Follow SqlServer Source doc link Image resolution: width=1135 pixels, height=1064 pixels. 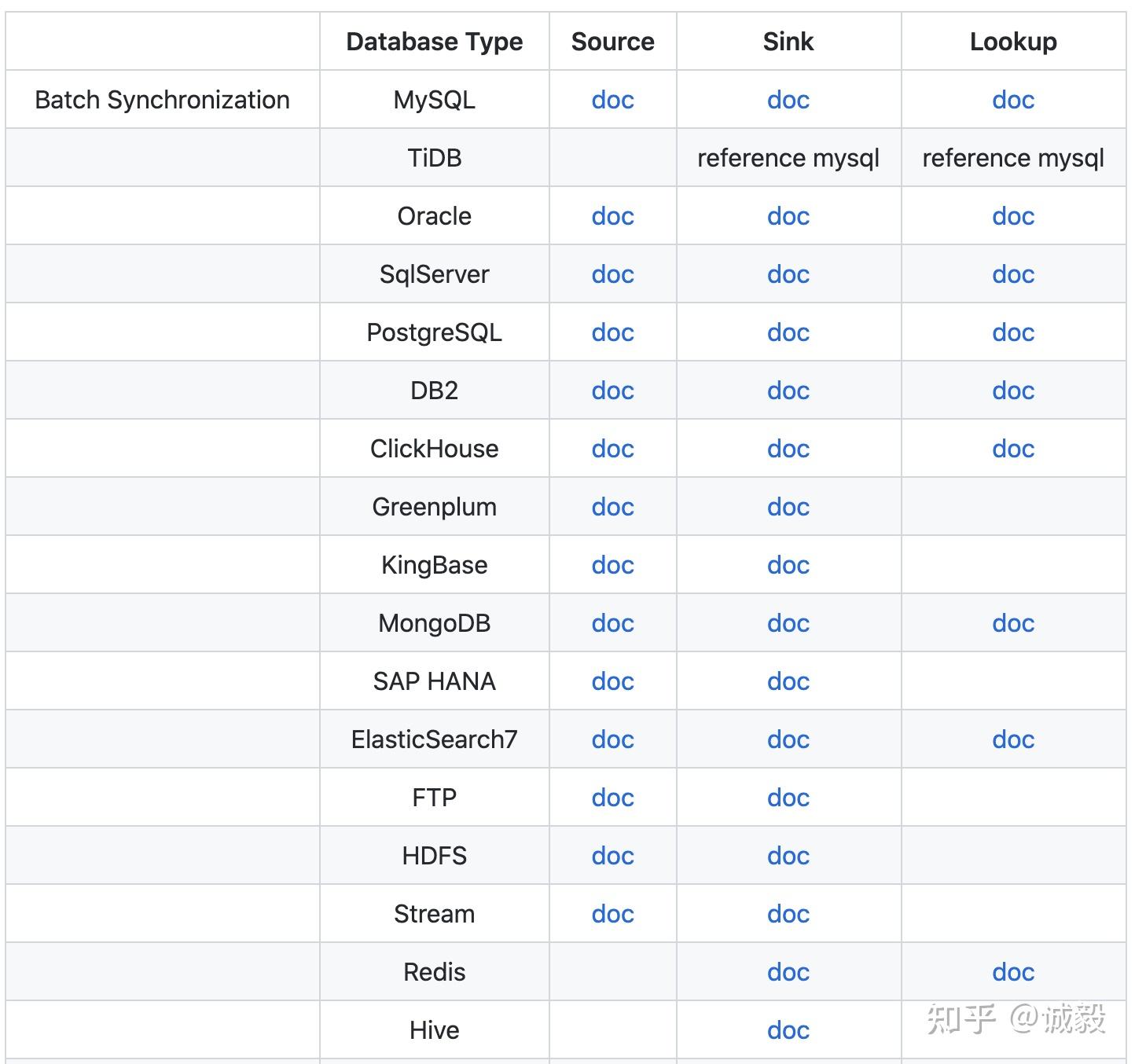click(612, 274)
